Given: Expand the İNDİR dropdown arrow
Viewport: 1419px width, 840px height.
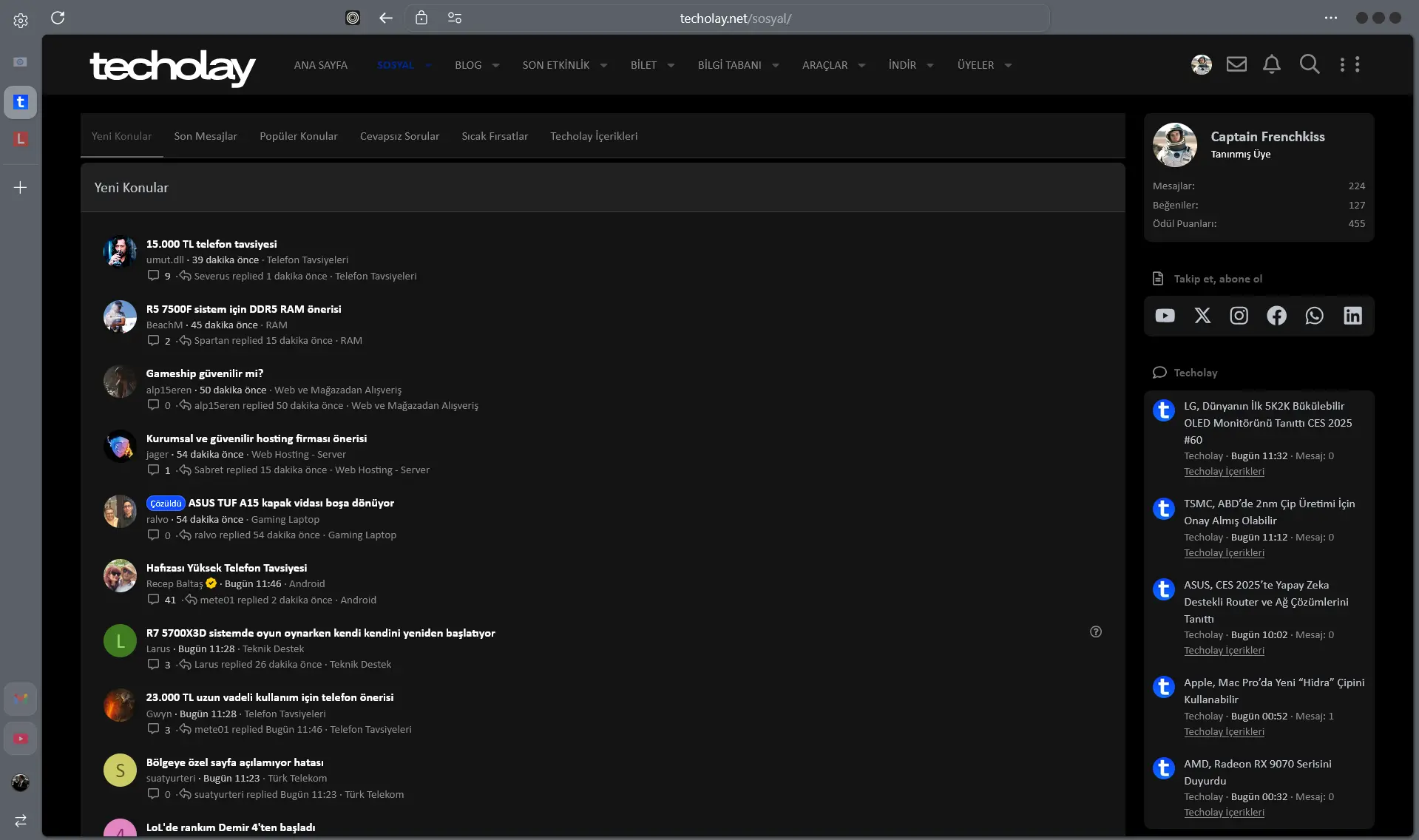Looking at the screenshot, I should (x=929, y=65).
